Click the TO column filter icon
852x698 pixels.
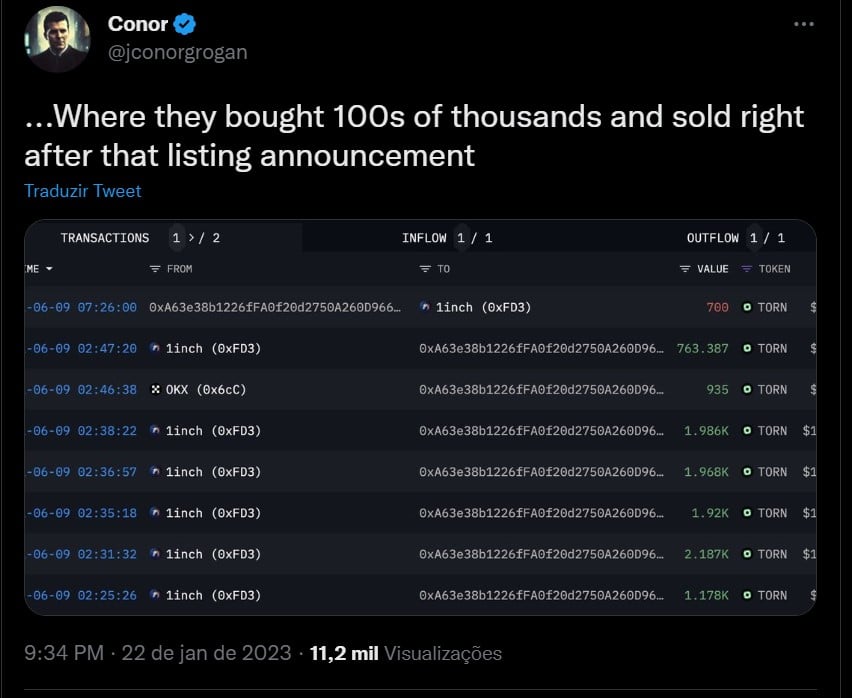425,269
